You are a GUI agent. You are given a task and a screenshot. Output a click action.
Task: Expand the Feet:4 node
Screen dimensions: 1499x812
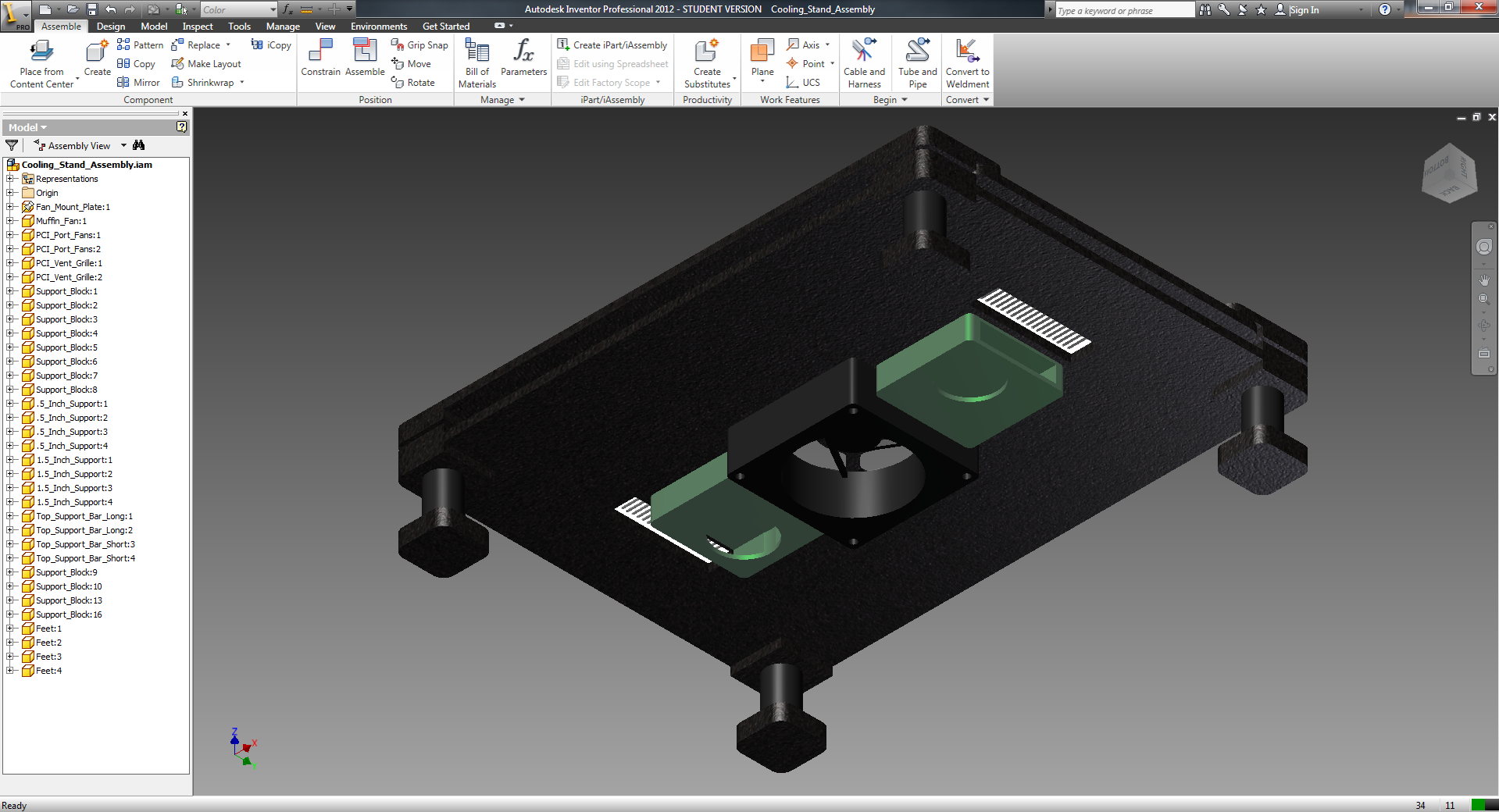[10, 671]
